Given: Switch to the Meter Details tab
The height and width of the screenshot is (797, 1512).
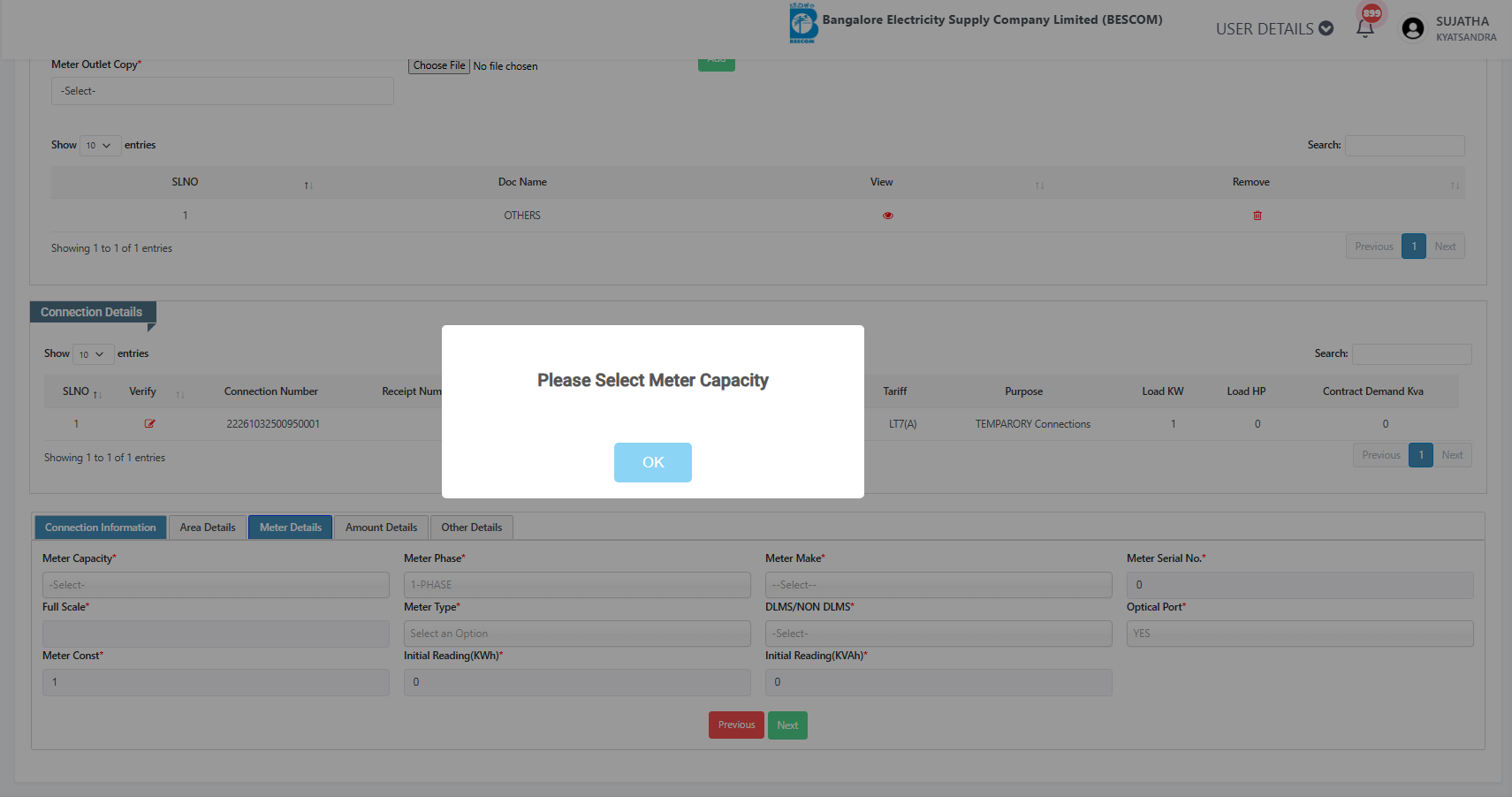Looking at the screenshot, I should coord(290,528).
